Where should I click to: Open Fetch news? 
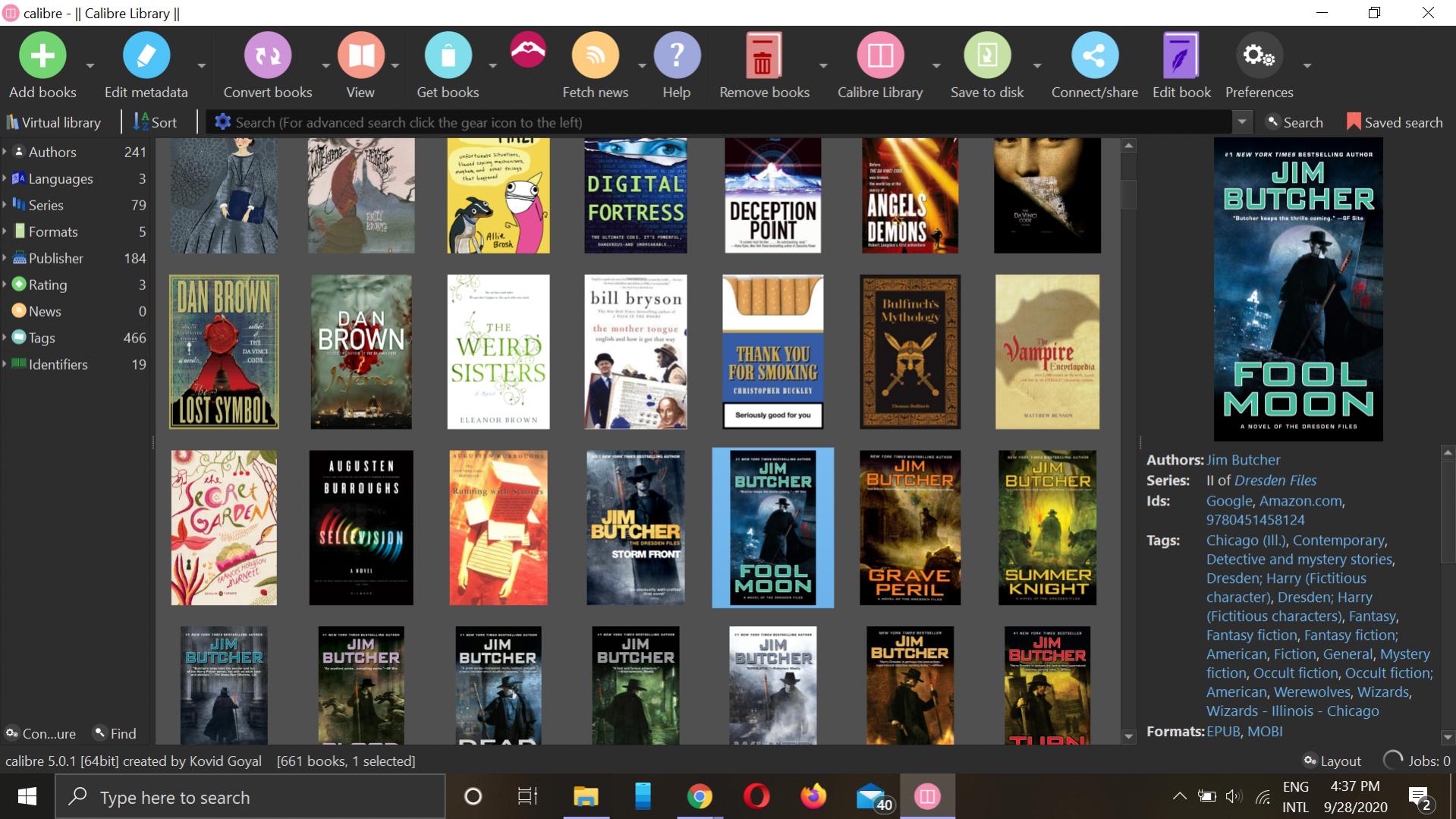pyautogui.click(x=595, y=56)
